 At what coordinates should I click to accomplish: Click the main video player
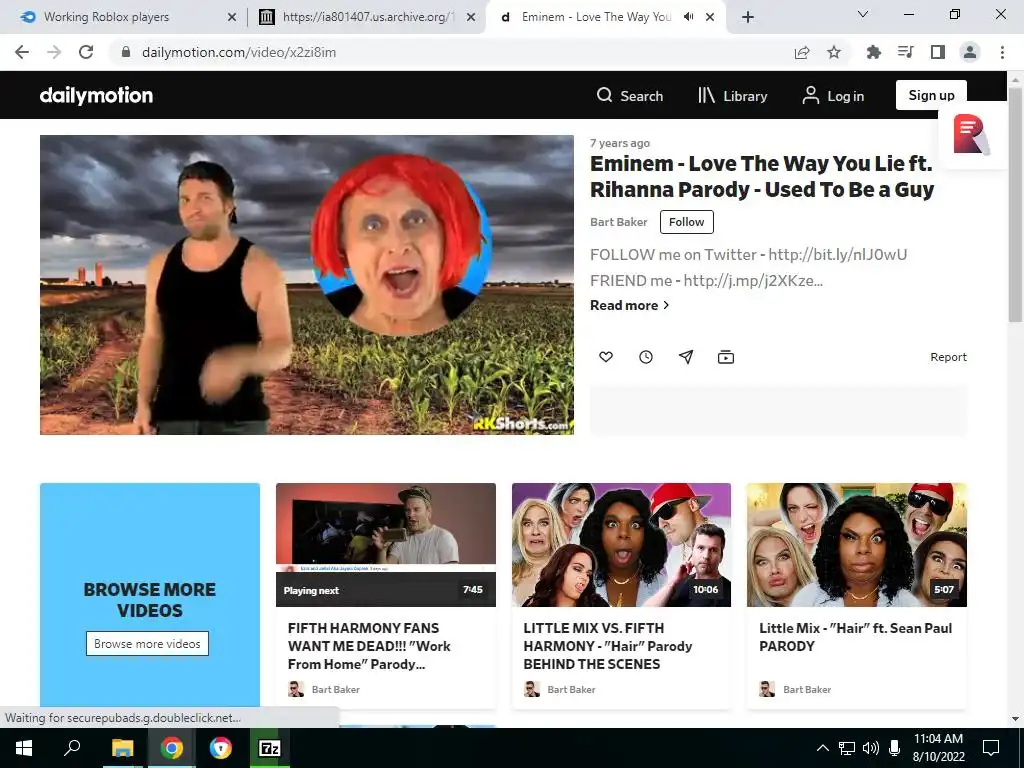[x=307, y=285]
